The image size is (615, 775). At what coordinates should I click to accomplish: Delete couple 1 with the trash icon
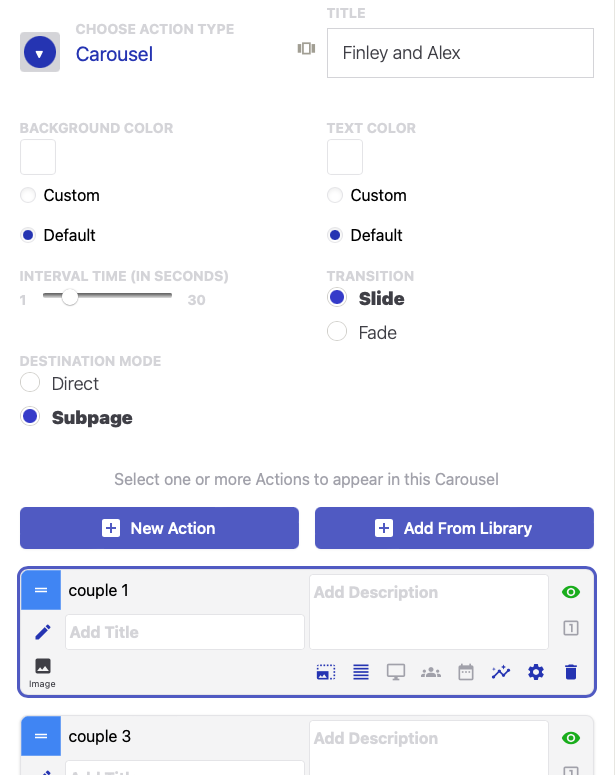pos(571,672)
